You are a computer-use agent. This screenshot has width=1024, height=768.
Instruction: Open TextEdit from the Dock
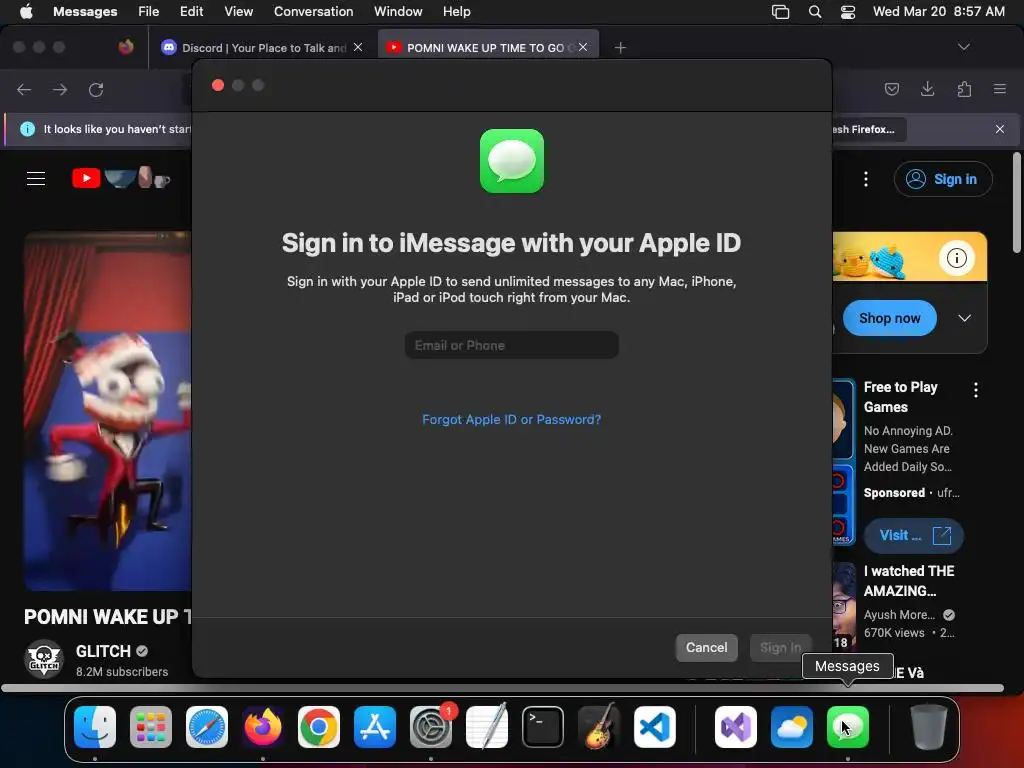tap(487, 727)
